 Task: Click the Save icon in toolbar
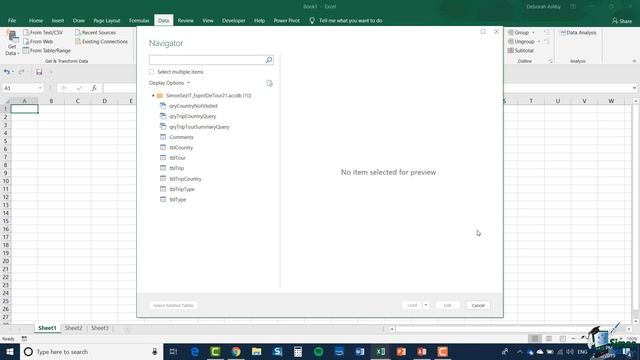(39, 72)
